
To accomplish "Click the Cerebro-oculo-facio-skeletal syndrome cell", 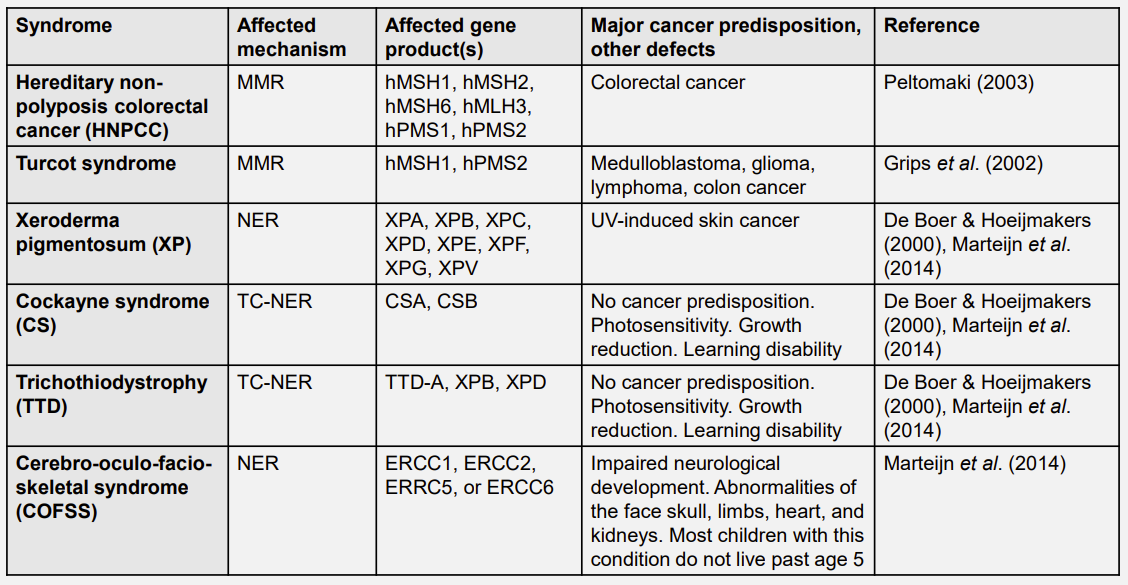I will 114,487.
